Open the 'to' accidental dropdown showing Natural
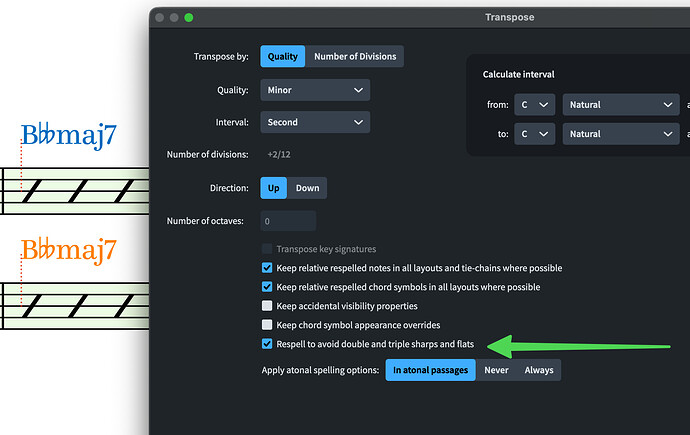Screen dimensions: 690x435 (621, 134)
